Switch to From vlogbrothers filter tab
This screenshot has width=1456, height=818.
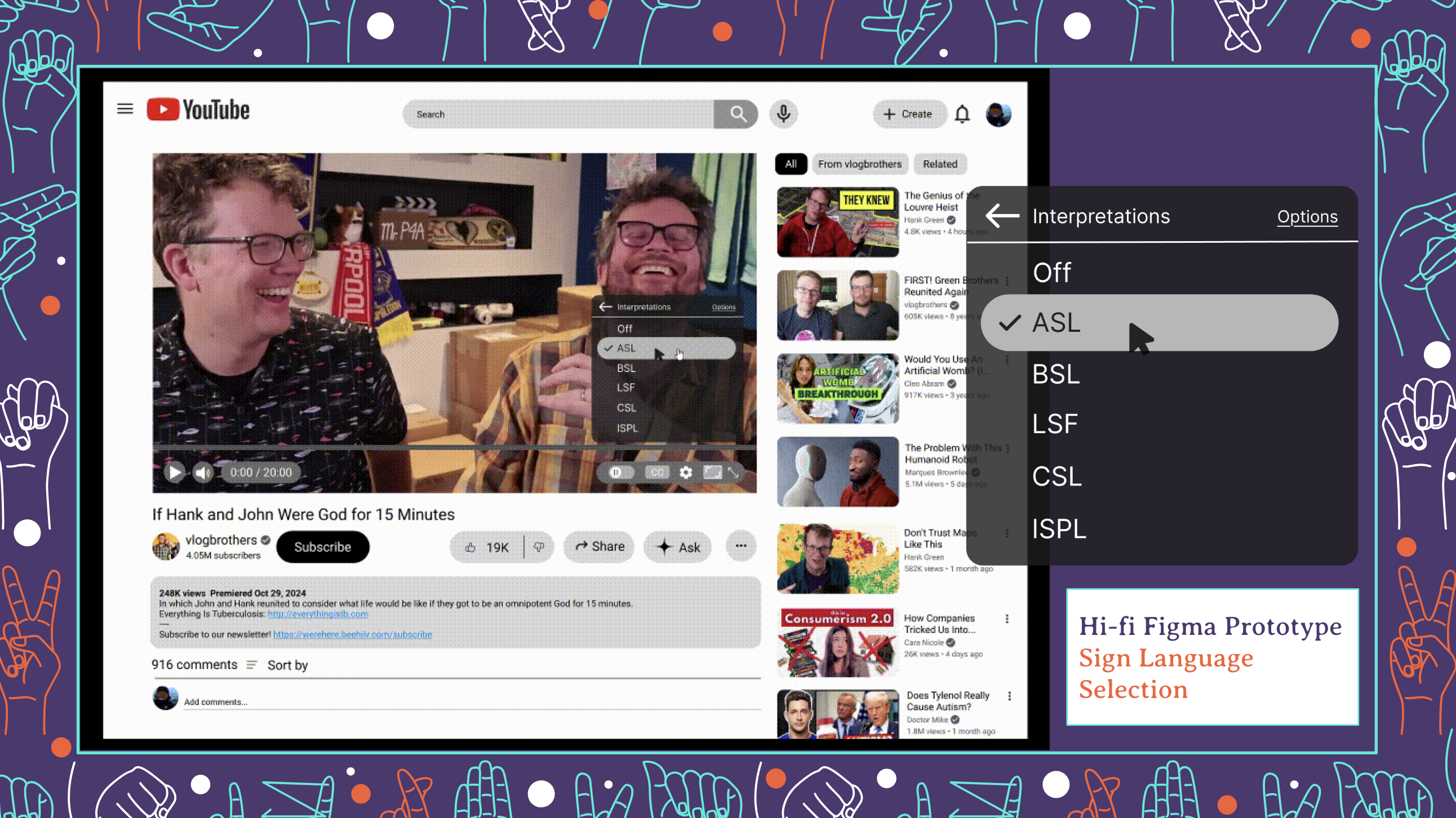pos(859,164)
